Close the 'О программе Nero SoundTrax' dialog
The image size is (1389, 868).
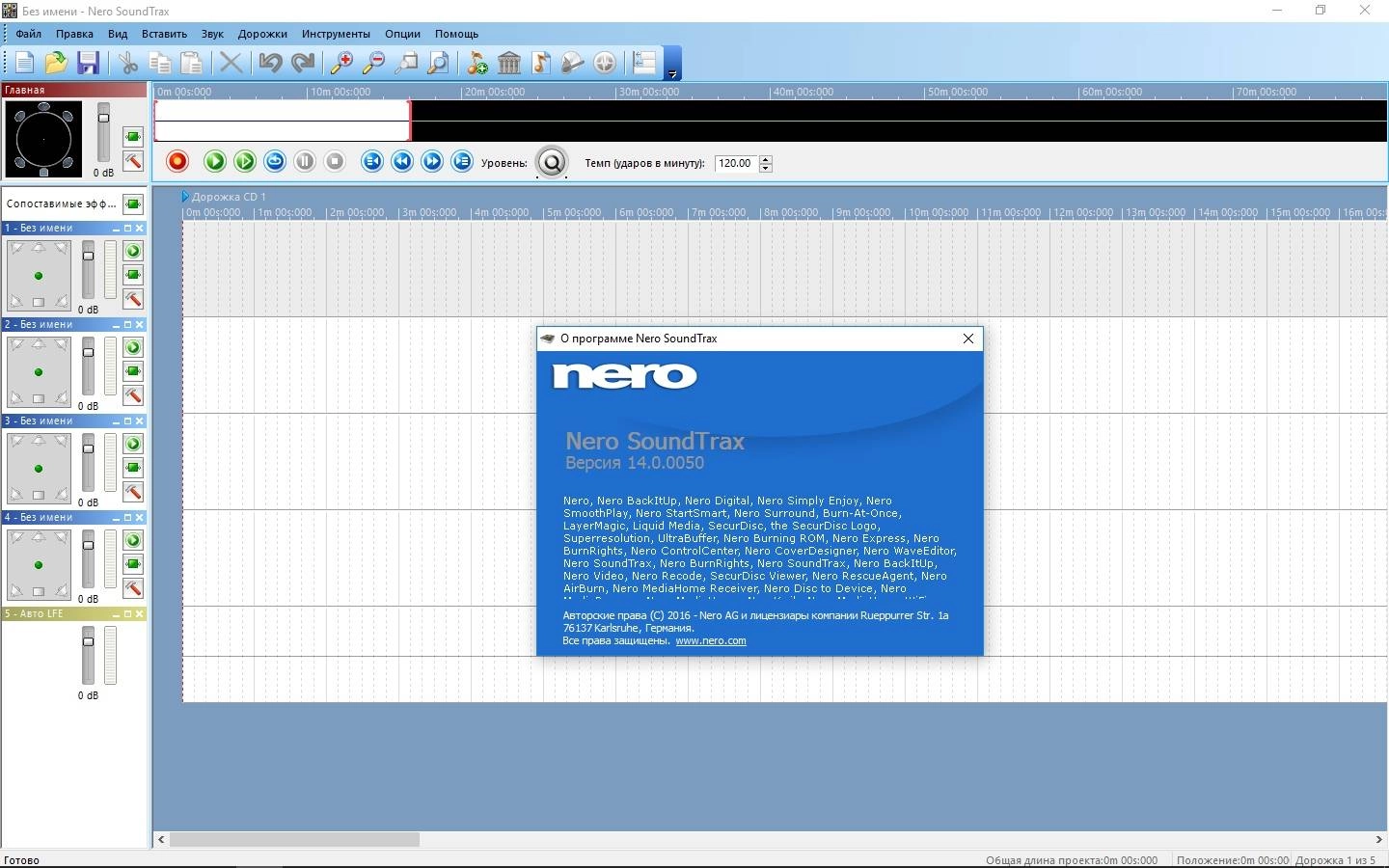[968, 339]
